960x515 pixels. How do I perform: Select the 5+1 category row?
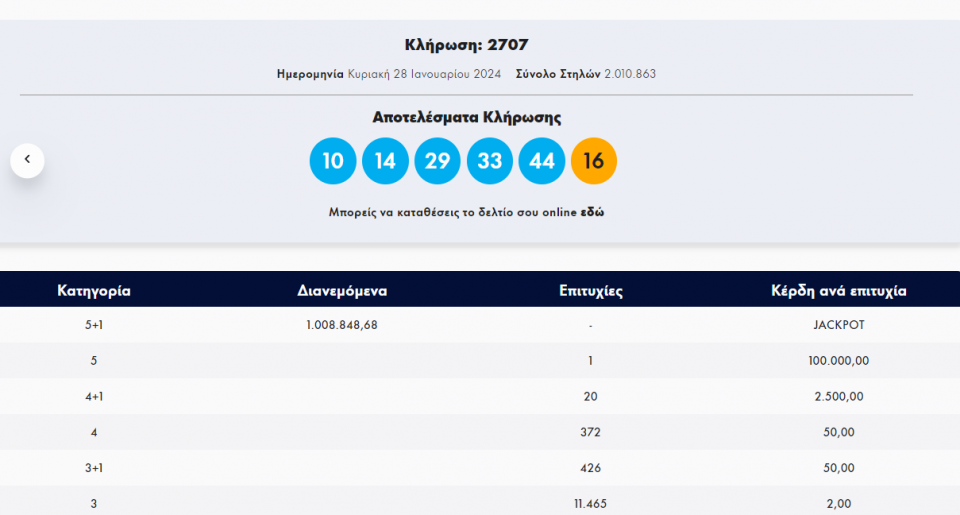coord(94,325)
